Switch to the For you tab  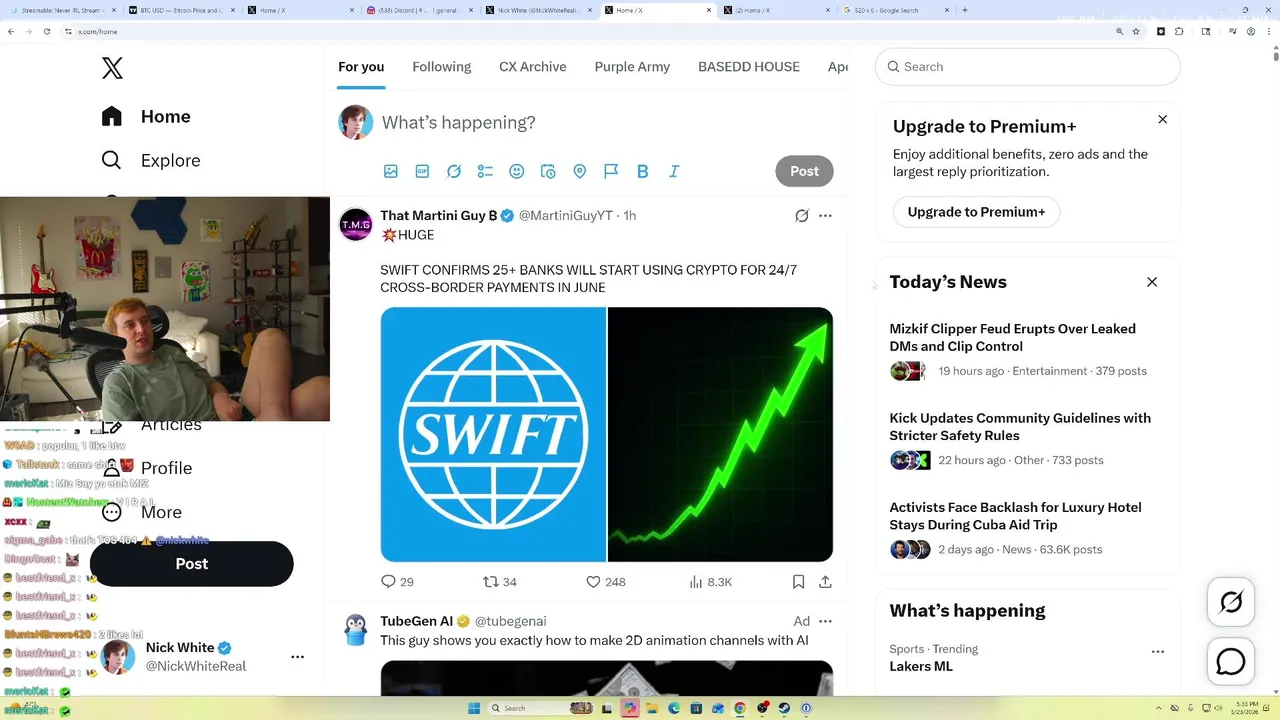coord(361,67)
